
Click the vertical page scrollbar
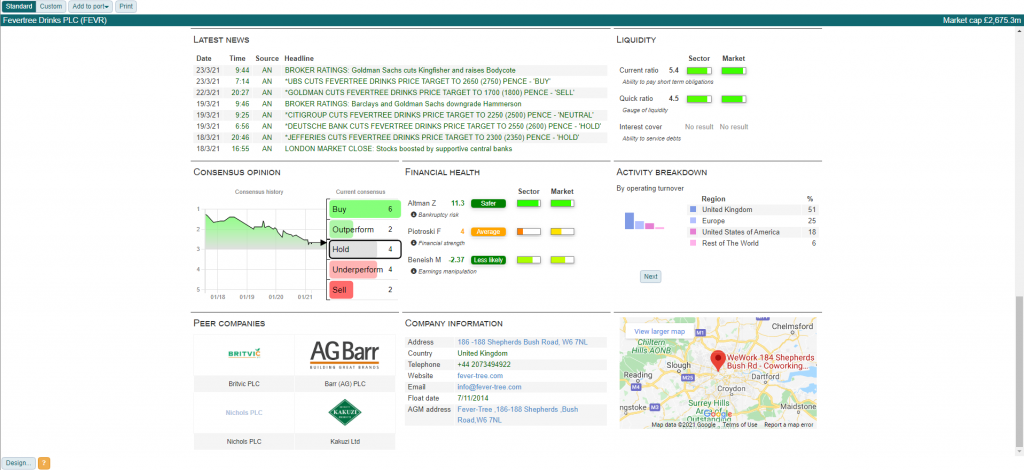pos(1019,372)
